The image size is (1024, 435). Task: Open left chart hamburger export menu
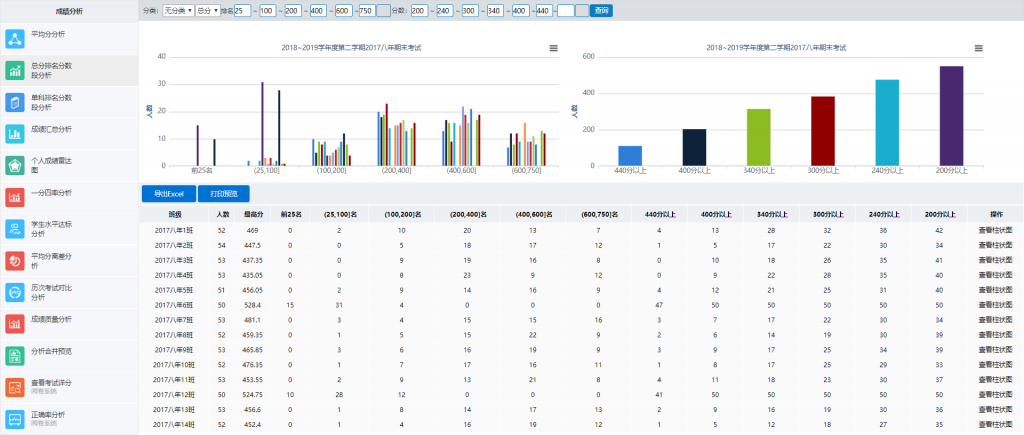point(553,48)
